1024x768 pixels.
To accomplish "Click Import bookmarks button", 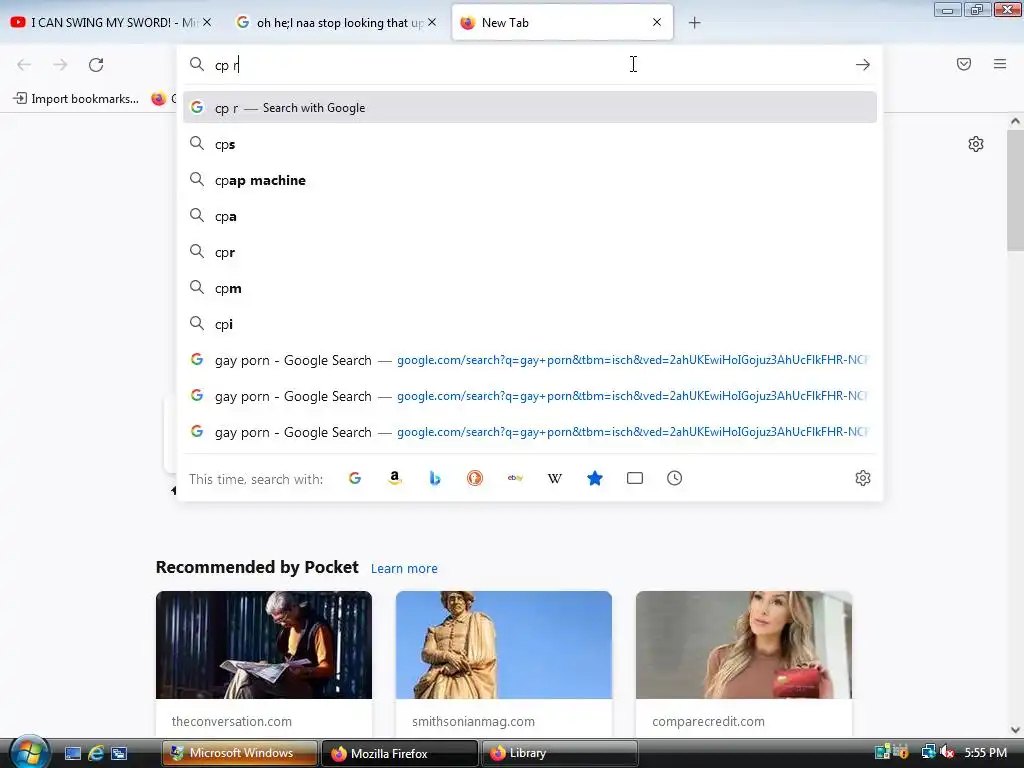I will (x=76, y=99).
